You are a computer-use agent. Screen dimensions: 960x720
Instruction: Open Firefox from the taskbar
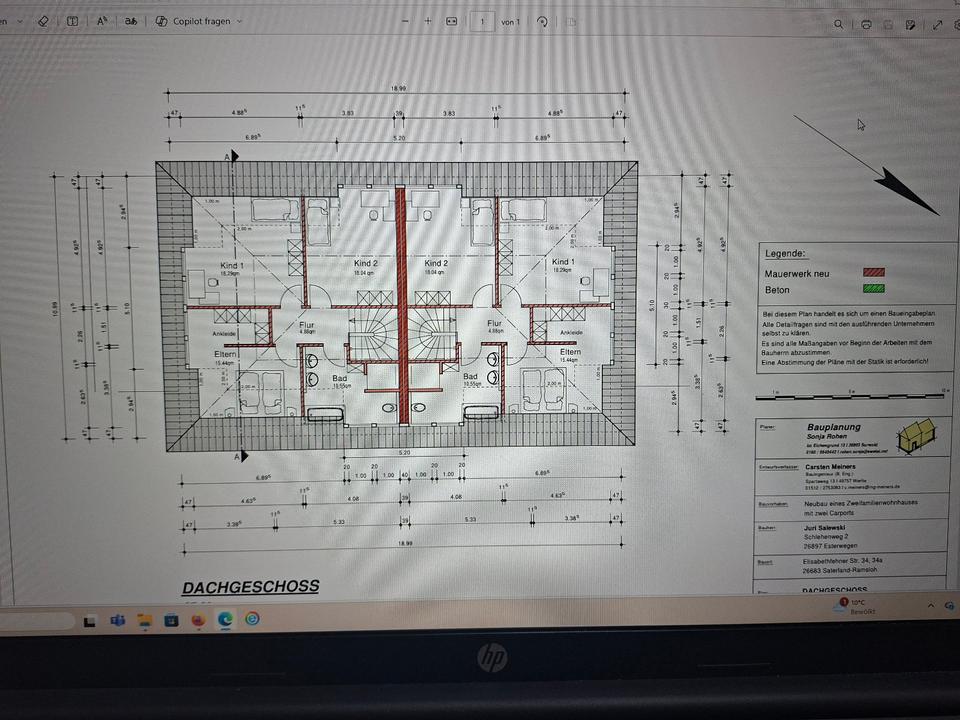click(198, 620)
